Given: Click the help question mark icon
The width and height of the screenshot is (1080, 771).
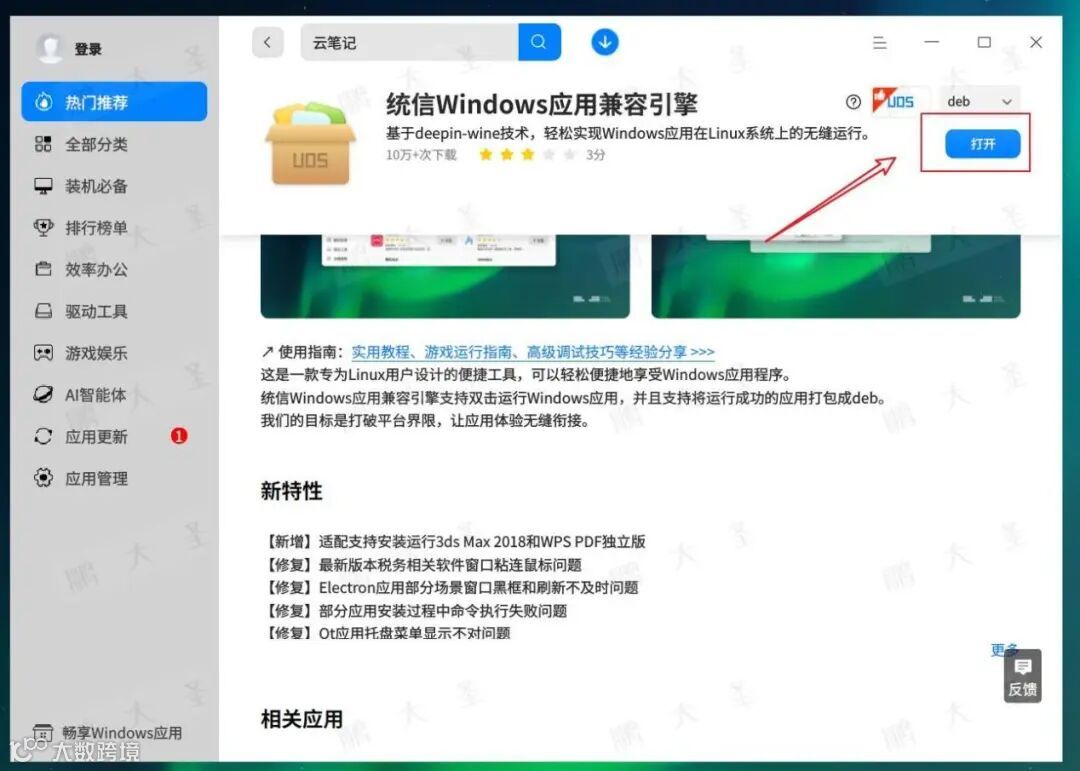Looking at the screenshot, I should pos(853,102).
